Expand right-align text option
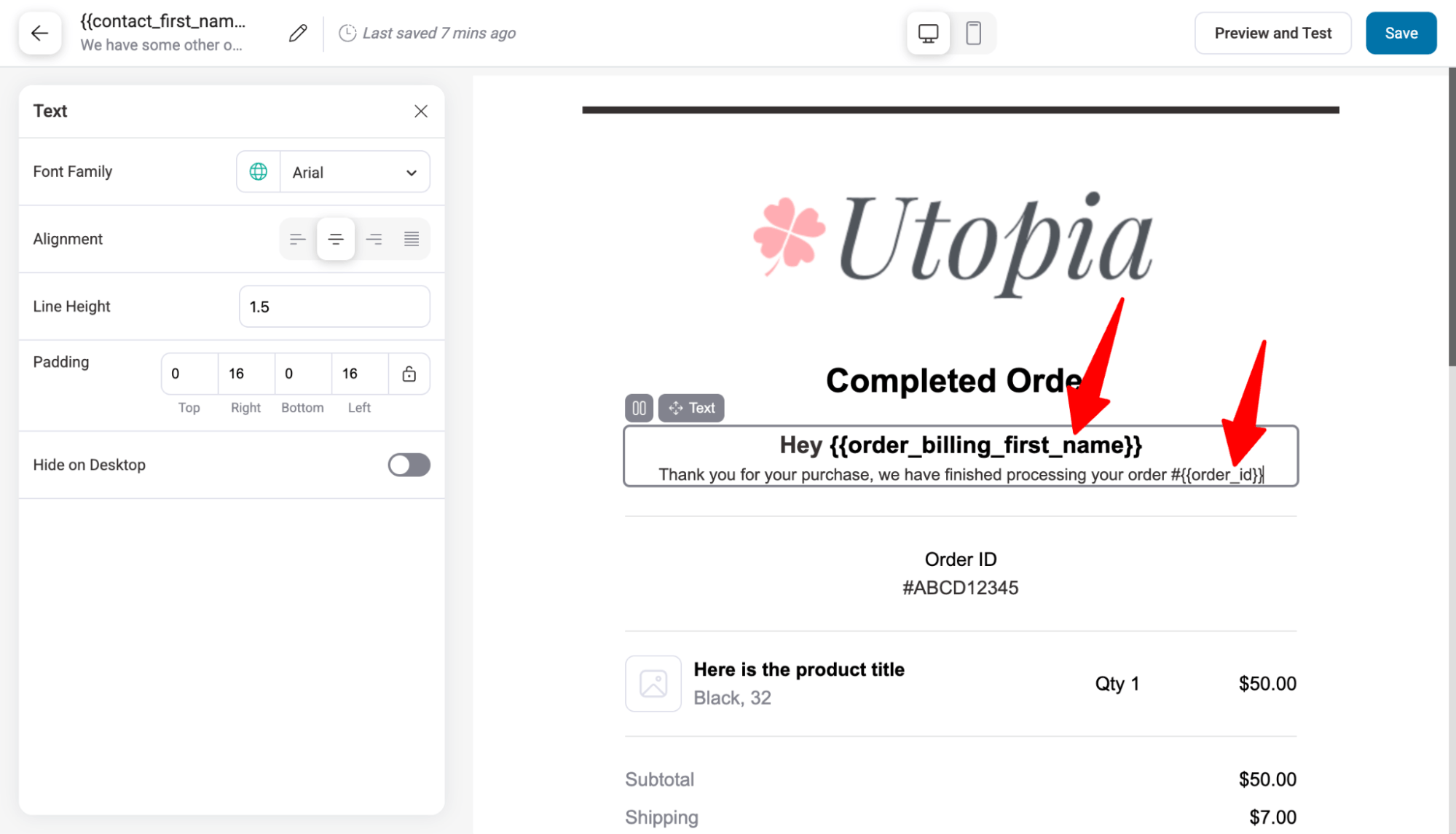The height and width of the screenshot is (834, 1456). click(x=373, y=239)
